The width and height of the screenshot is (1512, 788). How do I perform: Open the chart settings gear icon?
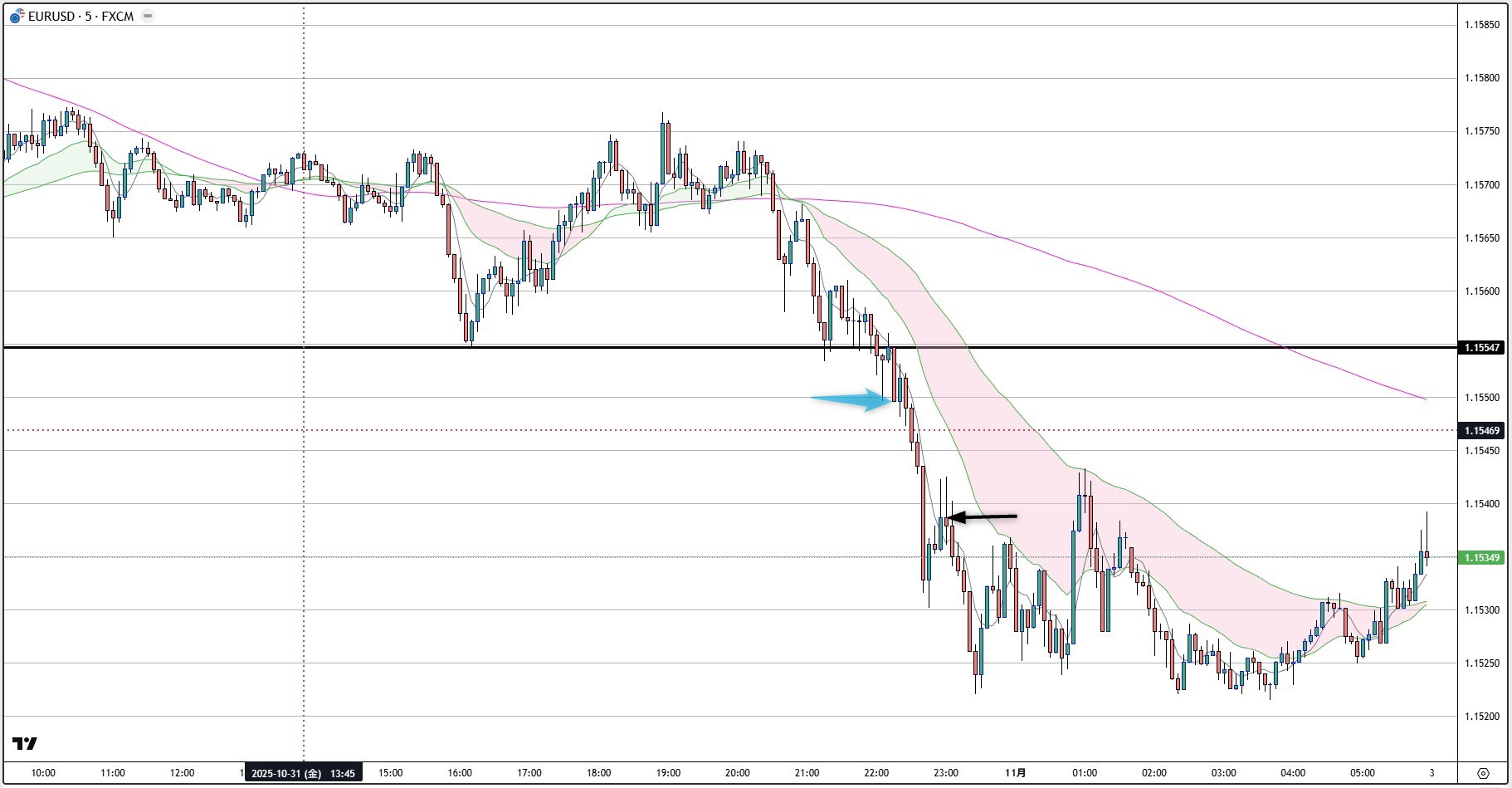tap(1483, 774)
